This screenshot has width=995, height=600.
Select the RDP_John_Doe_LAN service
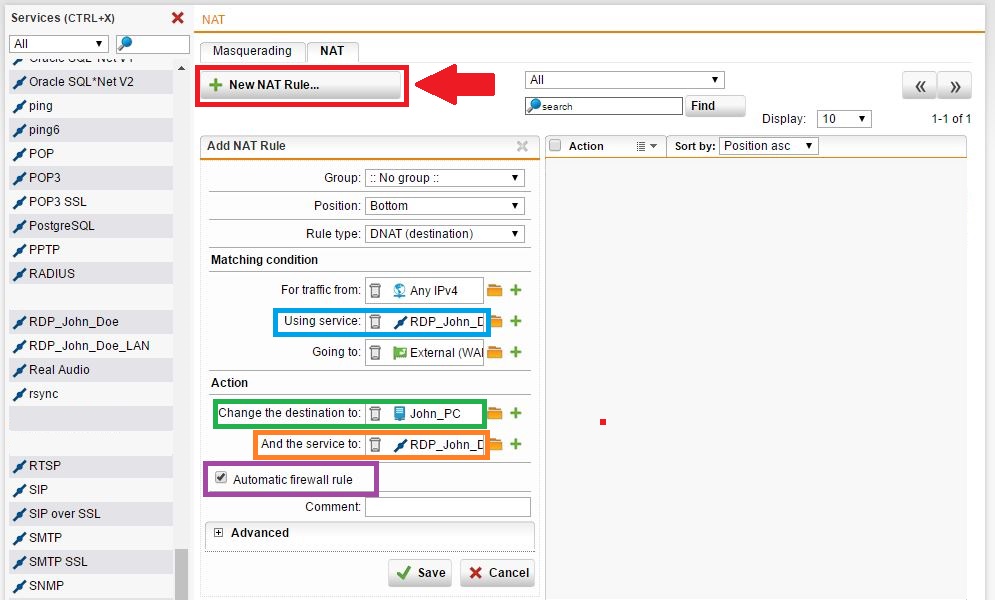[x=91, y=346]
